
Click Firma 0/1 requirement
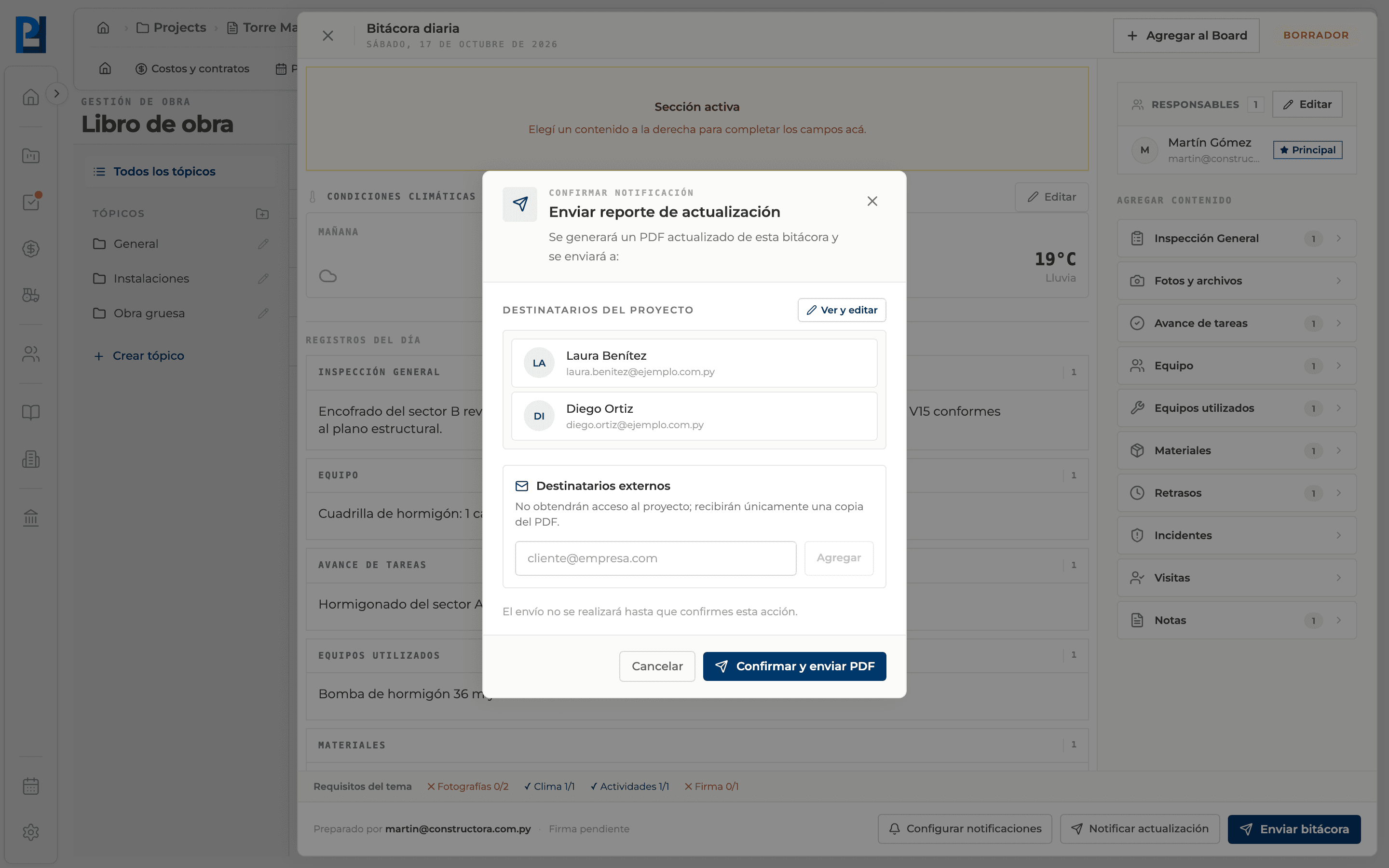[712, 787]
